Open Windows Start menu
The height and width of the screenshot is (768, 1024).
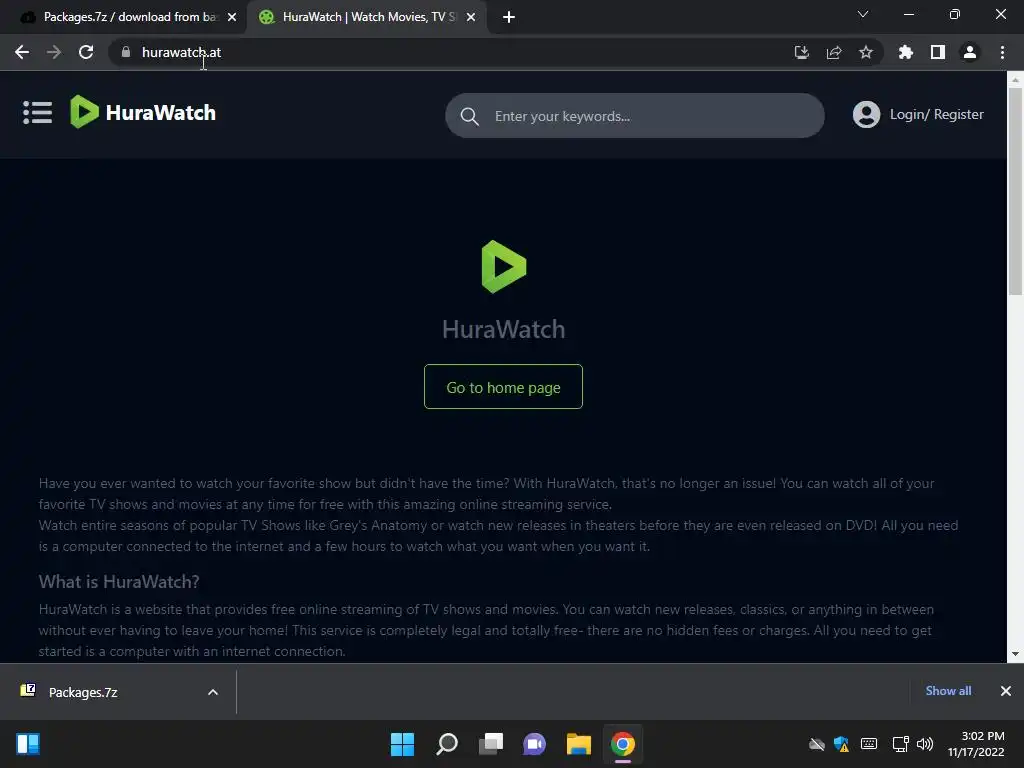(x=402, y=744)
